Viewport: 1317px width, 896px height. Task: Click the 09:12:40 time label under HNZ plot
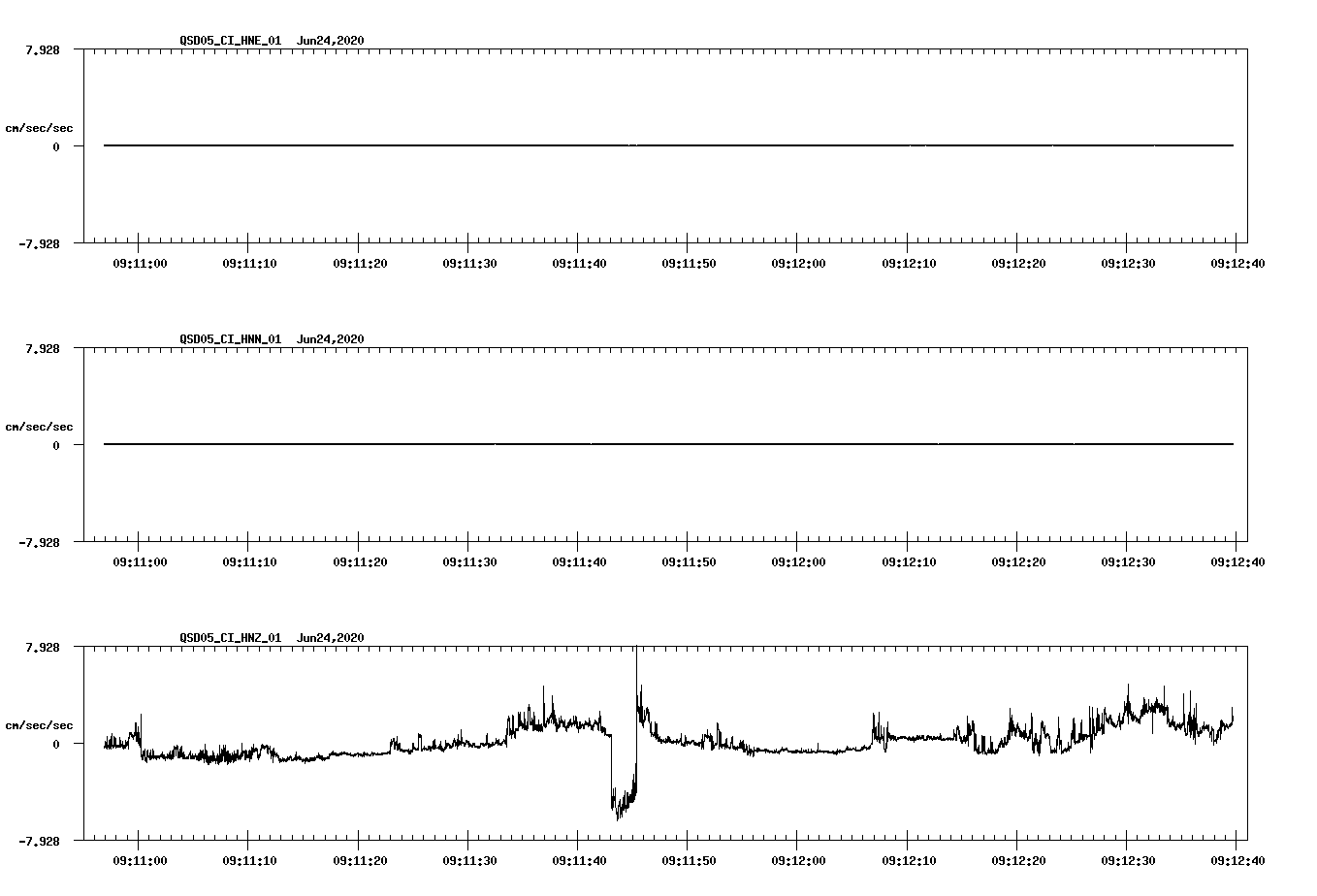1237,860
